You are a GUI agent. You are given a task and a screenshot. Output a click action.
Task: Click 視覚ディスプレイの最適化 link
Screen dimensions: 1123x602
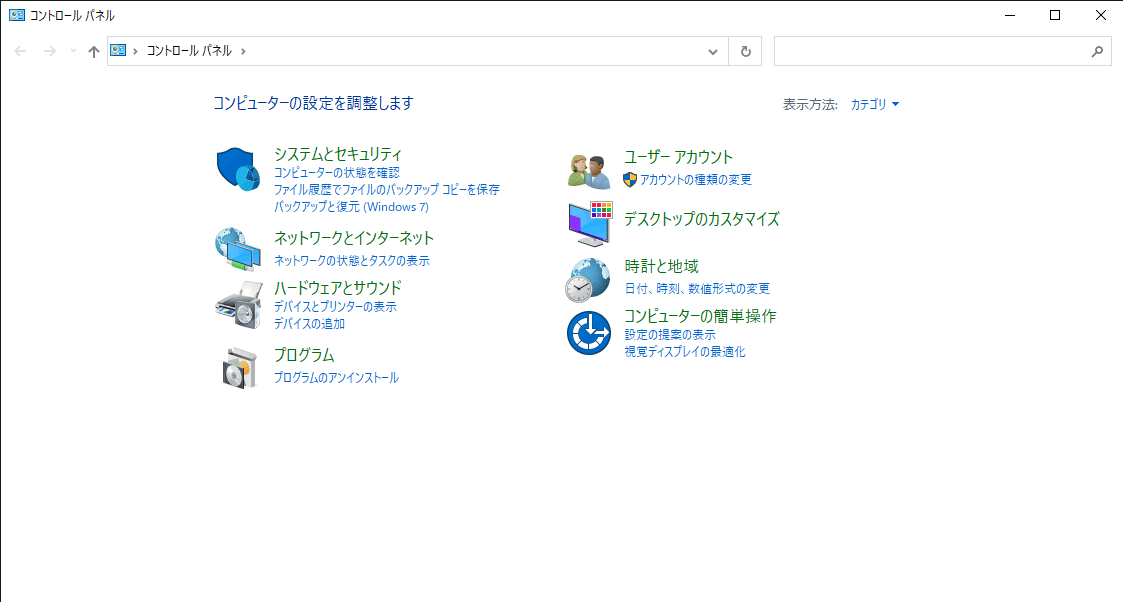[x=685, y=351]
